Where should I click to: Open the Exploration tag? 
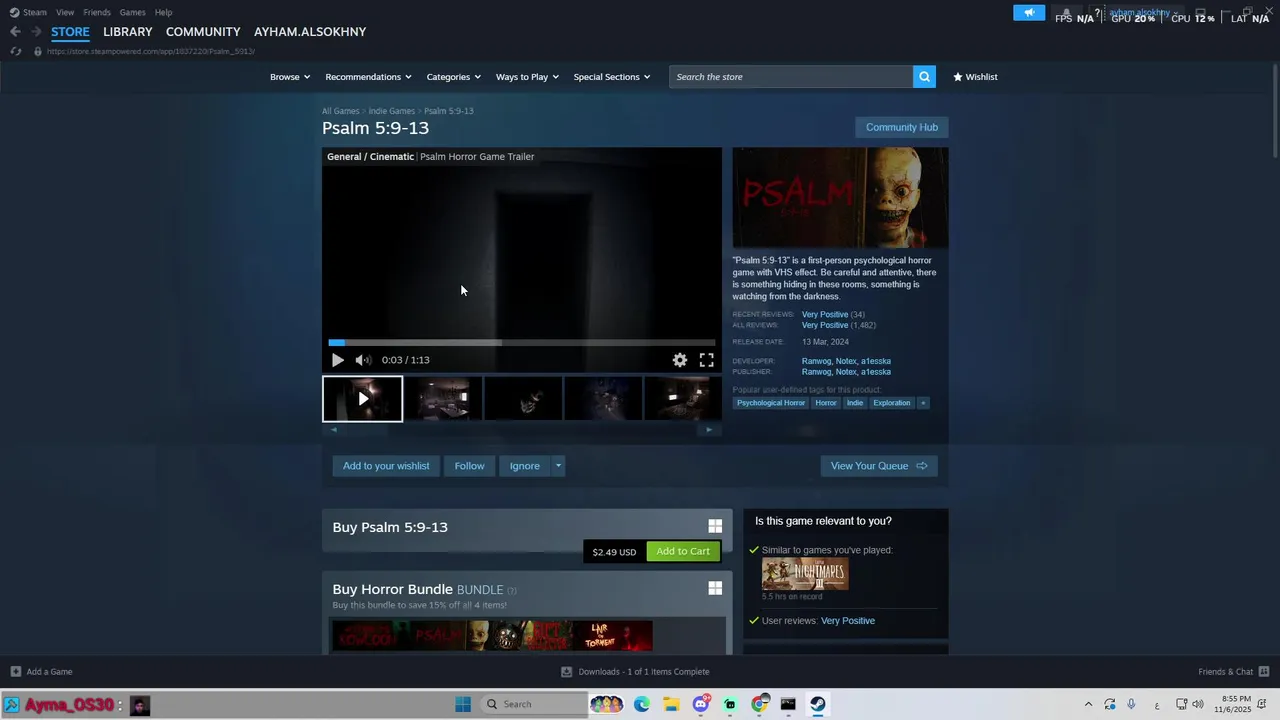(x=892, y=403)
